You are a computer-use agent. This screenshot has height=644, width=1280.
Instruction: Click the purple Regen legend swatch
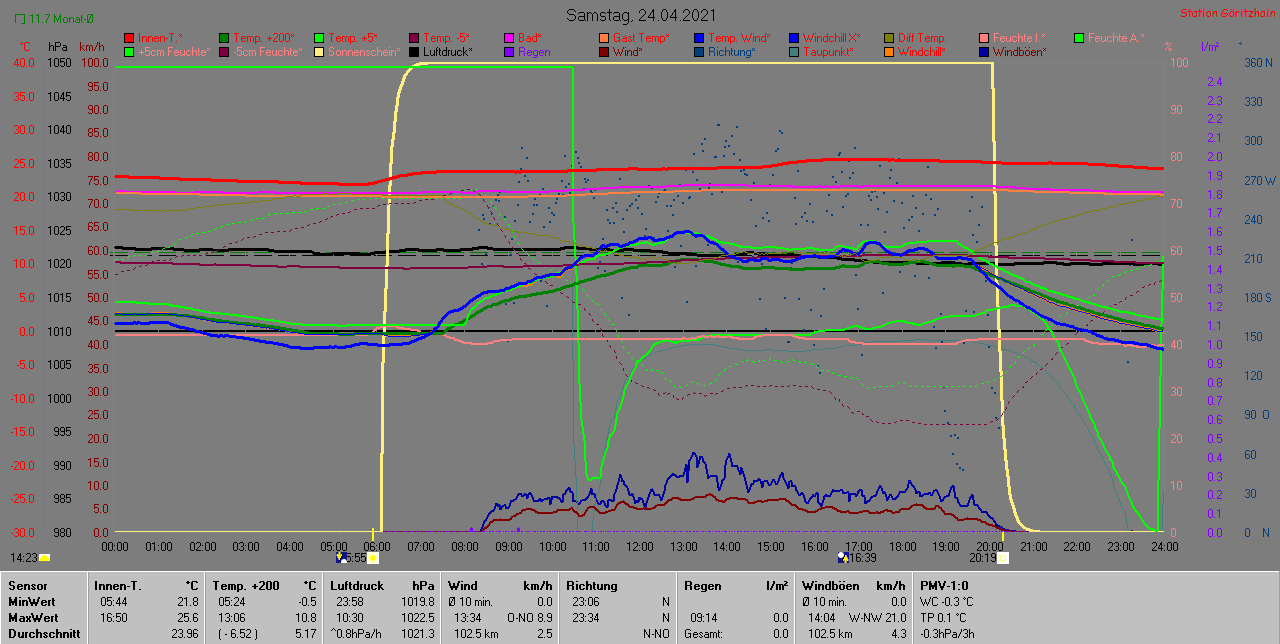click(509, 52)
